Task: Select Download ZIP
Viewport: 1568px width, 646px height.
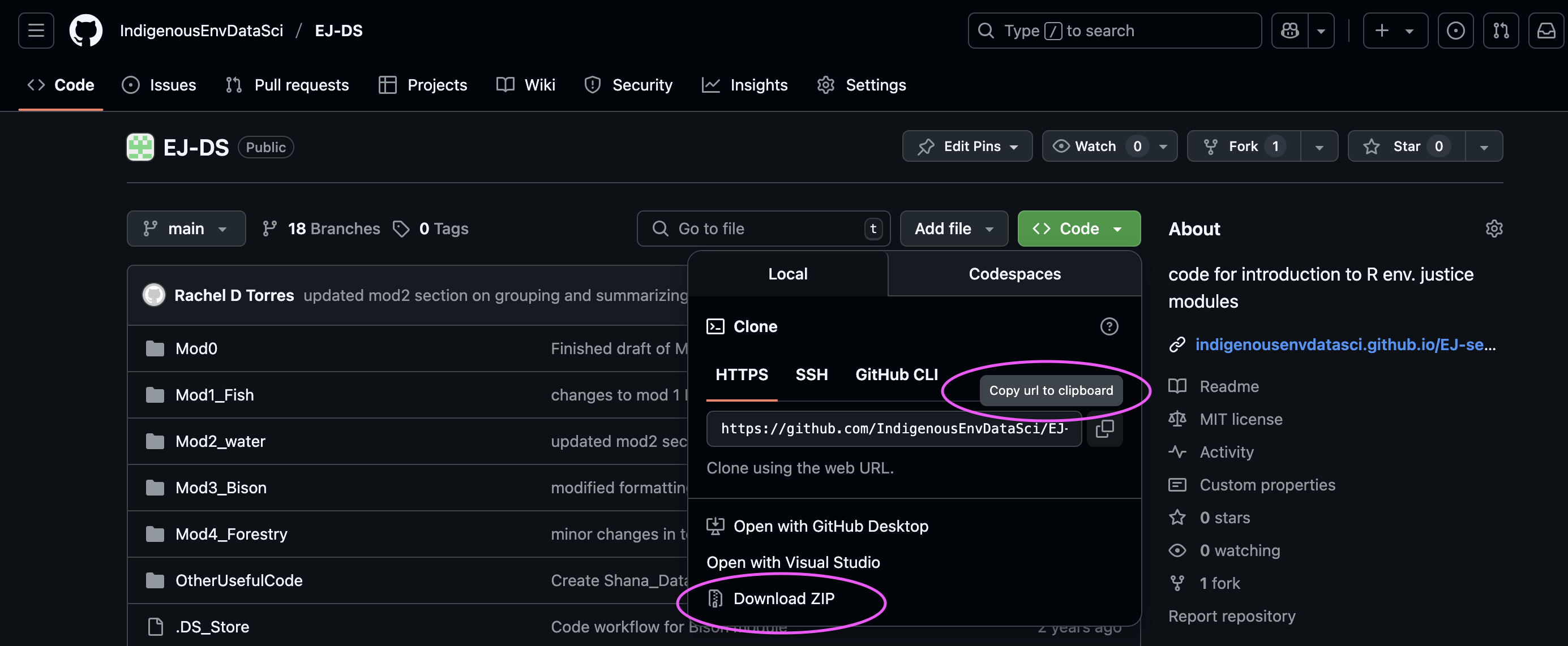Action: (x=770, y=598)
